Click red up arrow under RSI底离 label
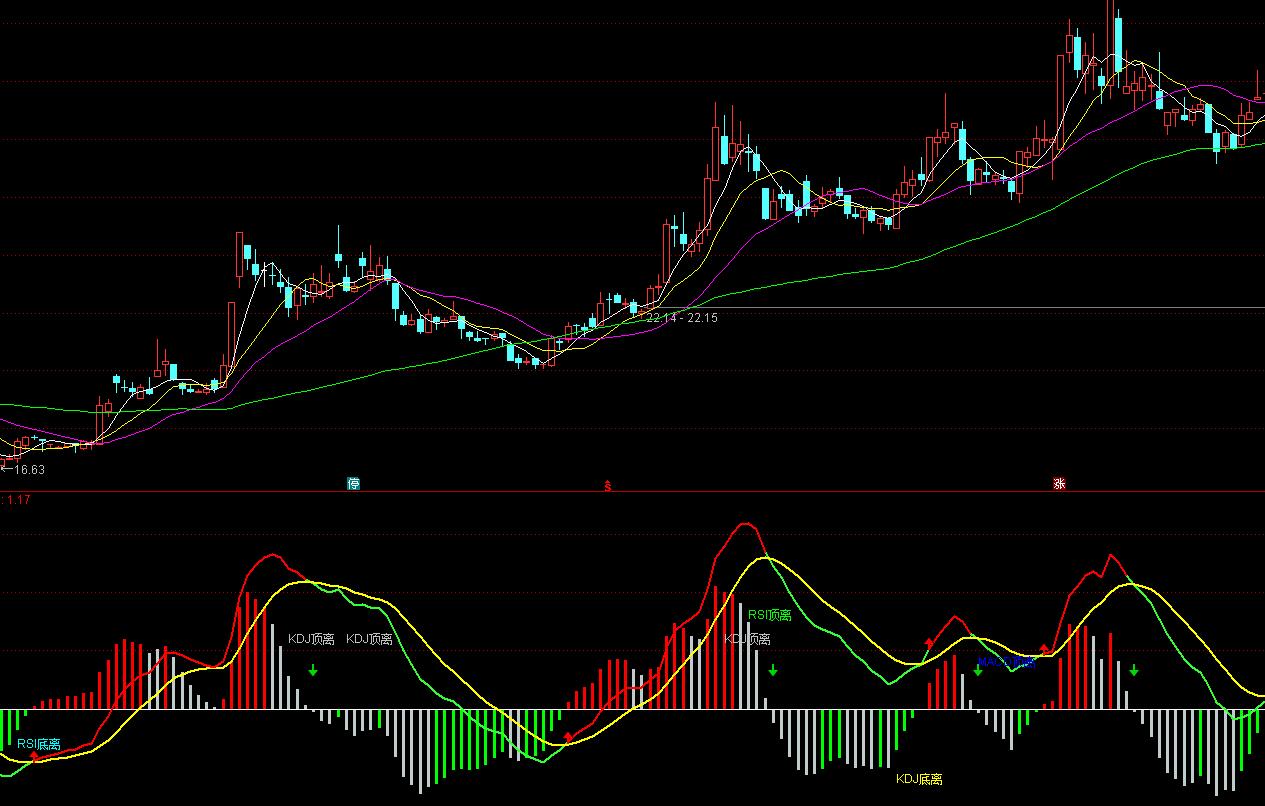The image size is (1265, 806). [35, 757]
